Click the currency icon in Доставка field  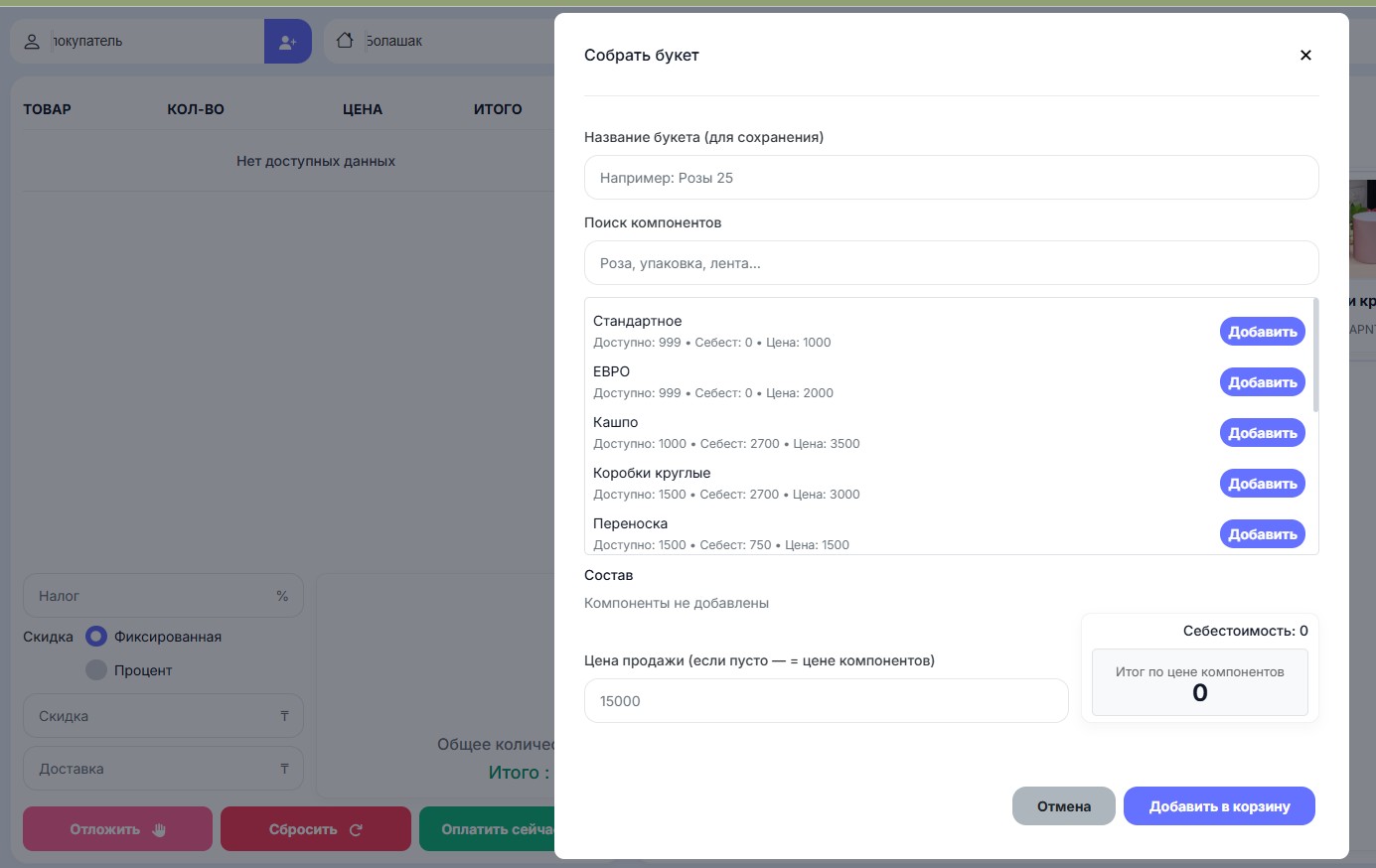point(284,769)
